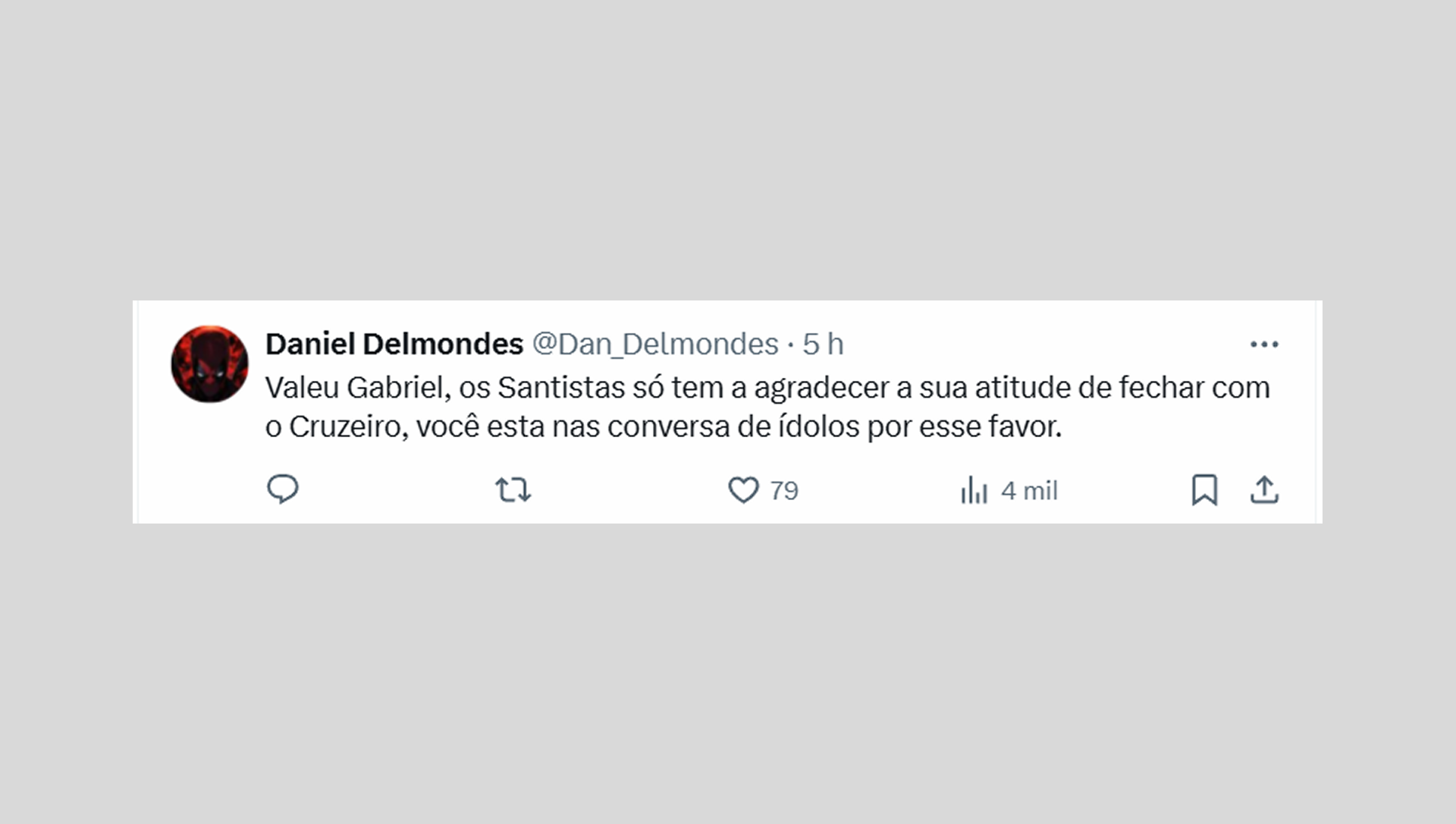Toggle retweet for this post
1456x824 pixels.
pyautogui.click(x=513, y=491)
